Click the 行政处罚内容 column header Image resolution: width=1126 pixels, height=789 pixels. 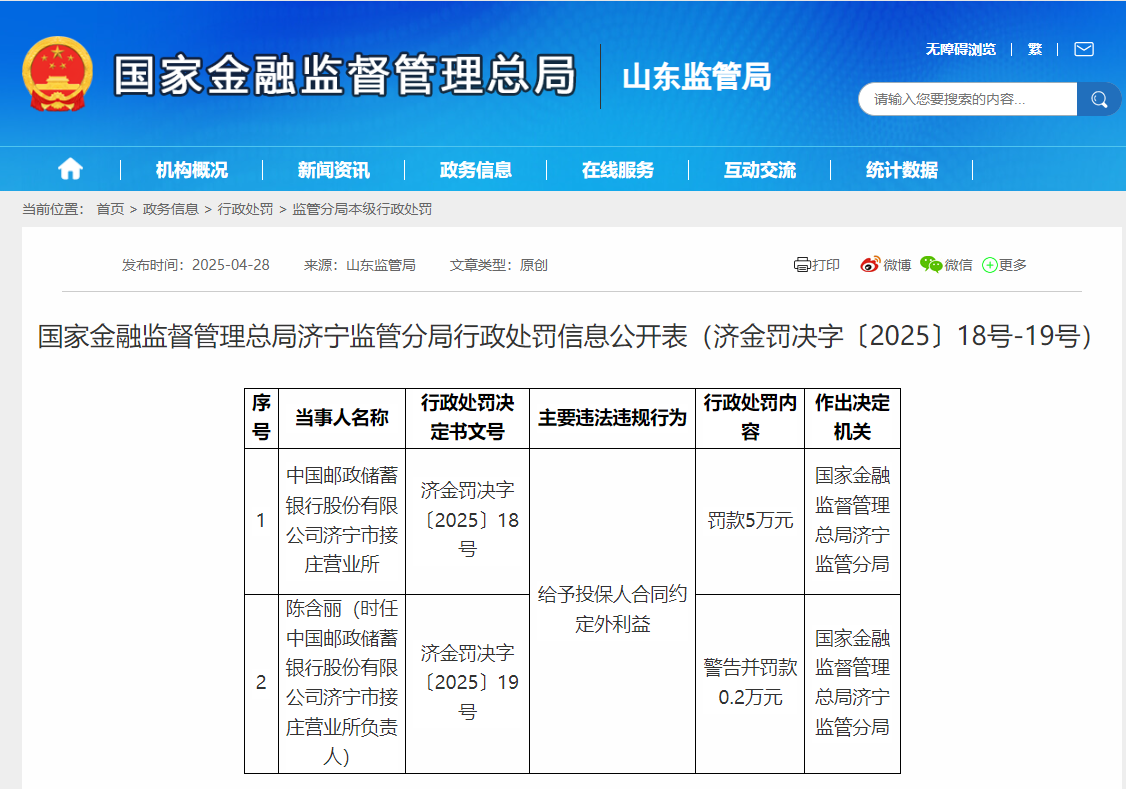point(750,418)
